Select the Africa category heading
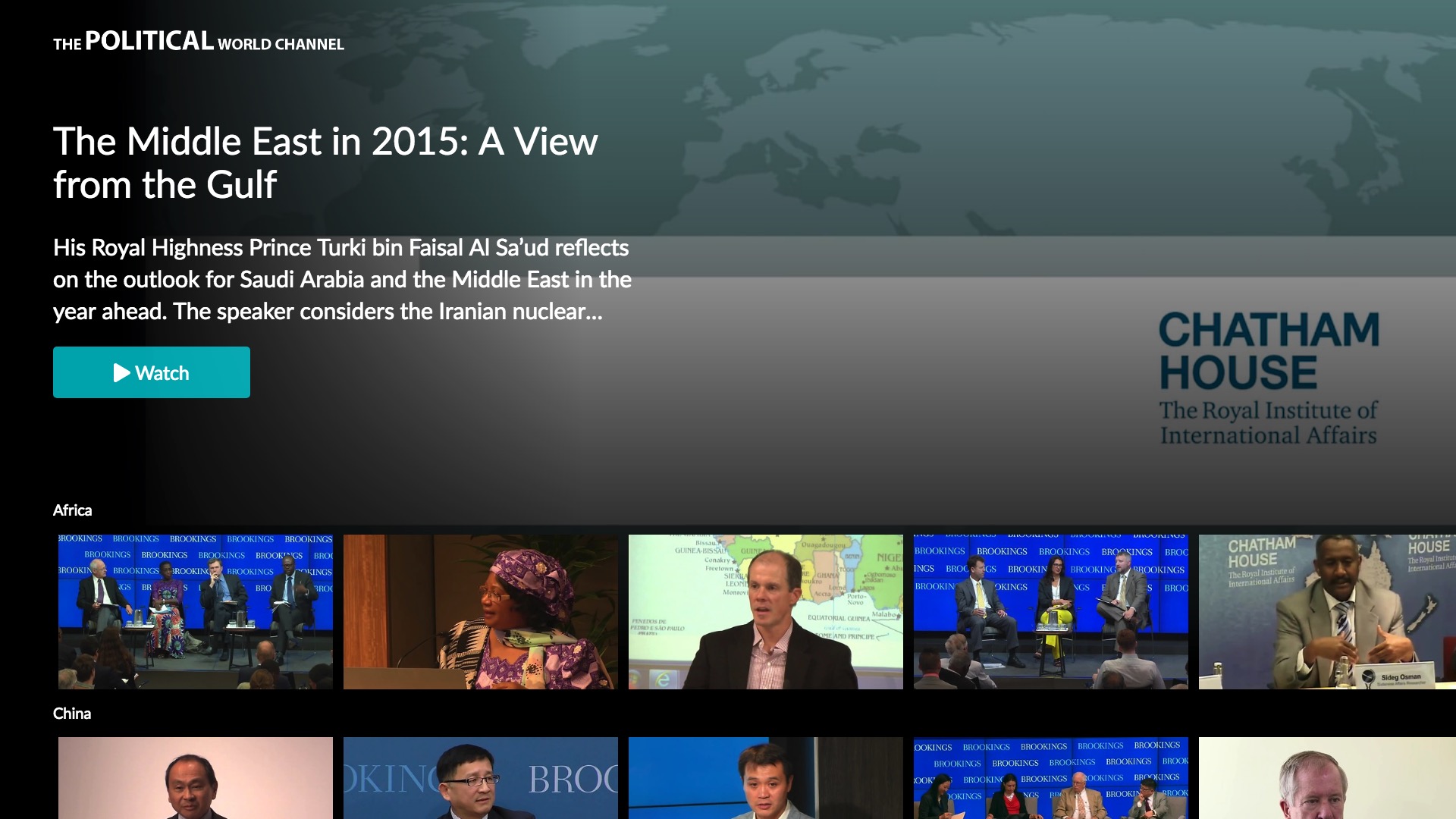 pos(72,510)
